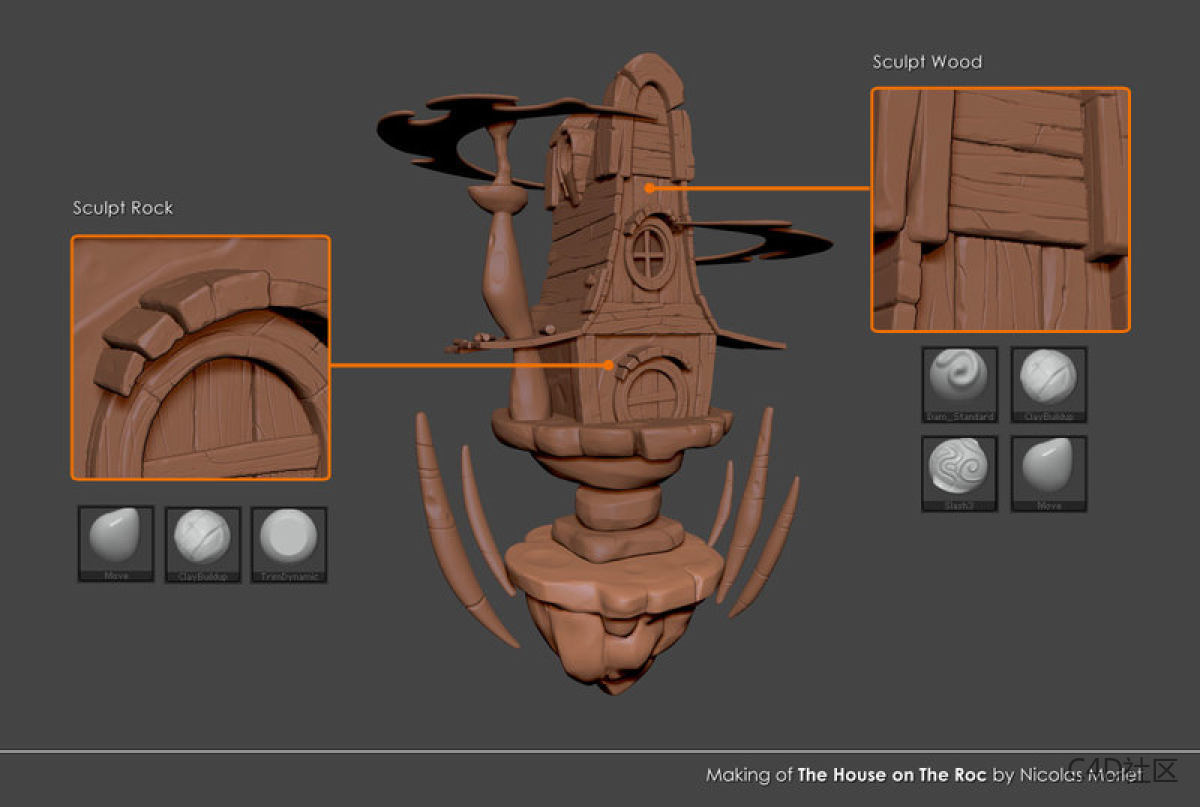Viewport: 1200px width, 807px height.
Task: Choose the Dam_Standard brush icon
Action: click(x=959, y=381)
